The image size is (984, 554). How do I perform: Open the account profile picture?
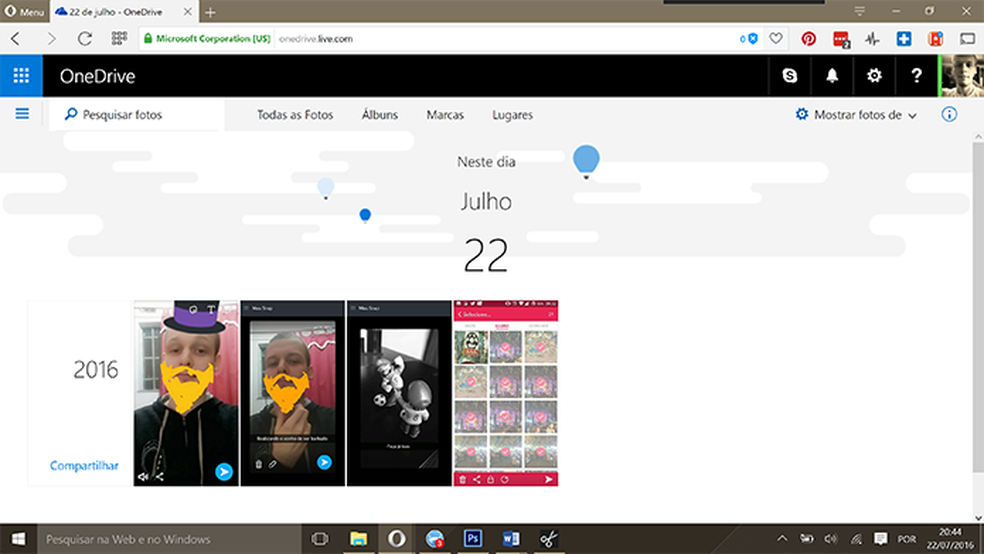tap(961, 76)
